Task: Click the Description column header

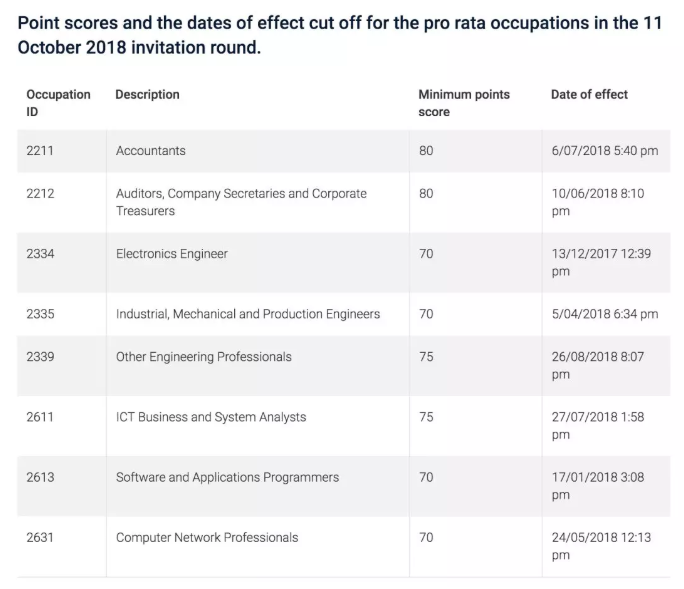Action: tap(147, 94)
